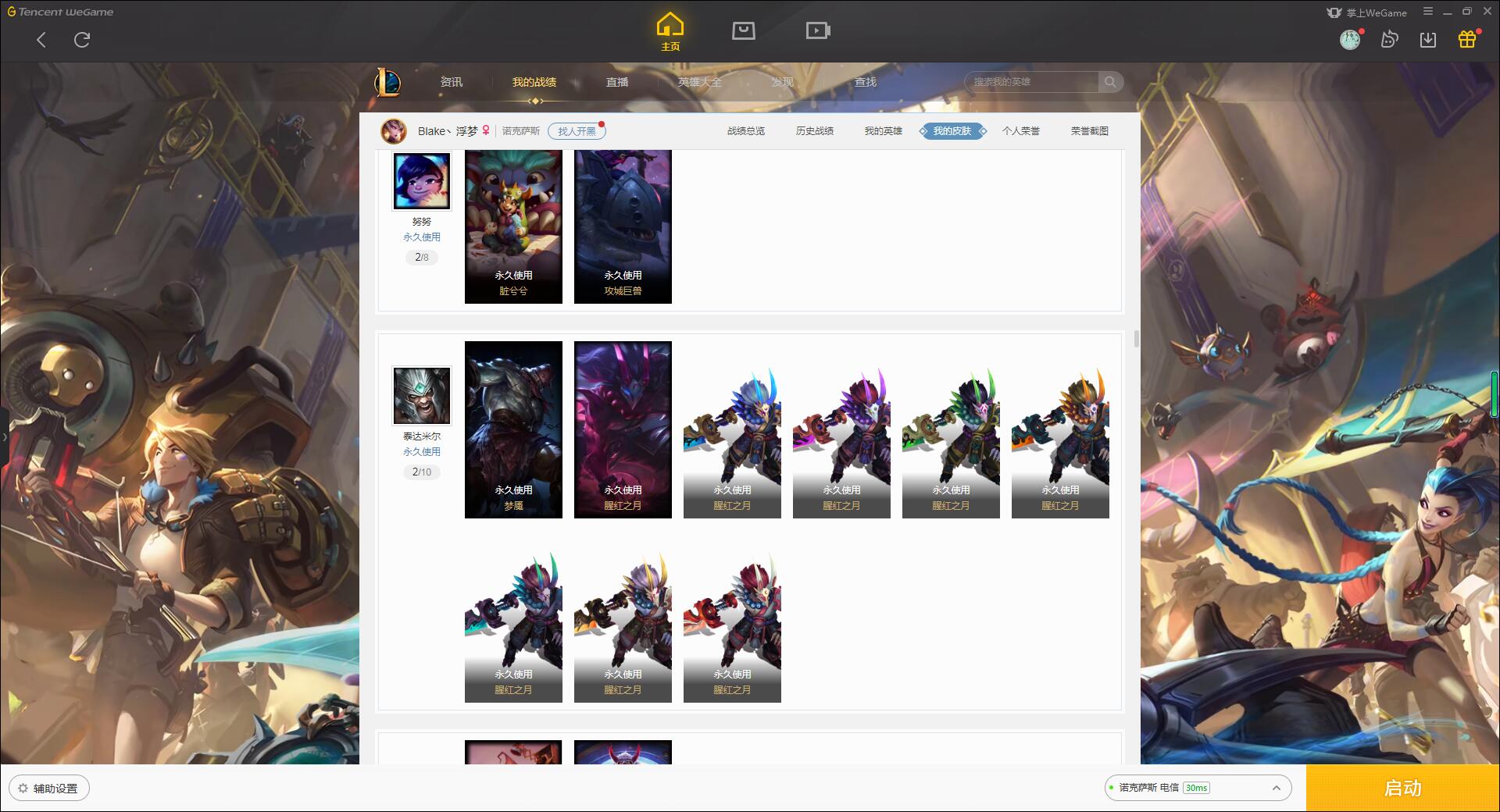1500x812 pixels.
Task: Click the Blake player avatar
Action: click(394, 131)
